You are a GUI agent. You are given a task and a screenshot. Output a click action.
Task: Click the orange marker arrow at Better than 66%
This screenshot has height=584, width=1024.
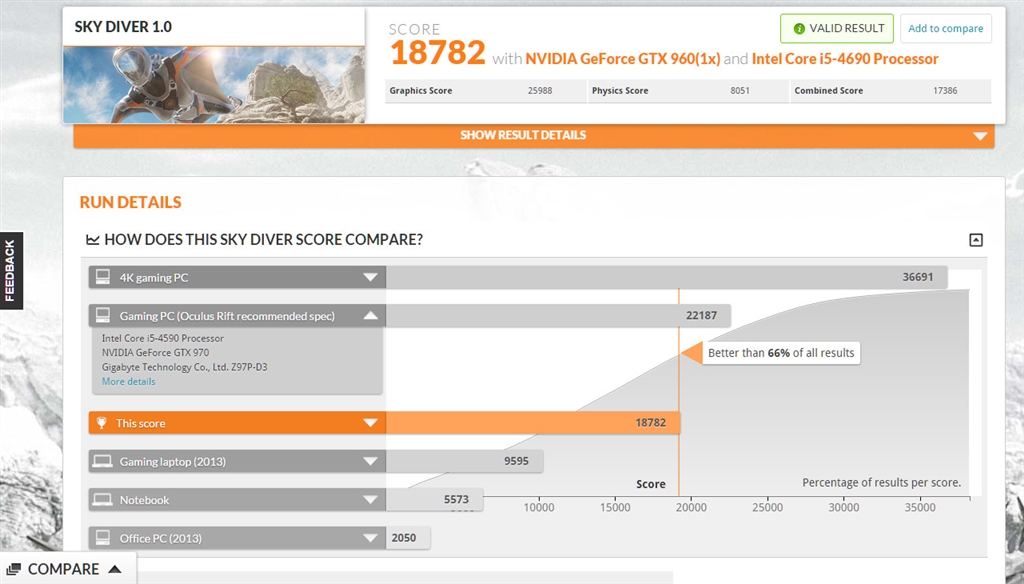pyautogui.click(x=692, y=353)
